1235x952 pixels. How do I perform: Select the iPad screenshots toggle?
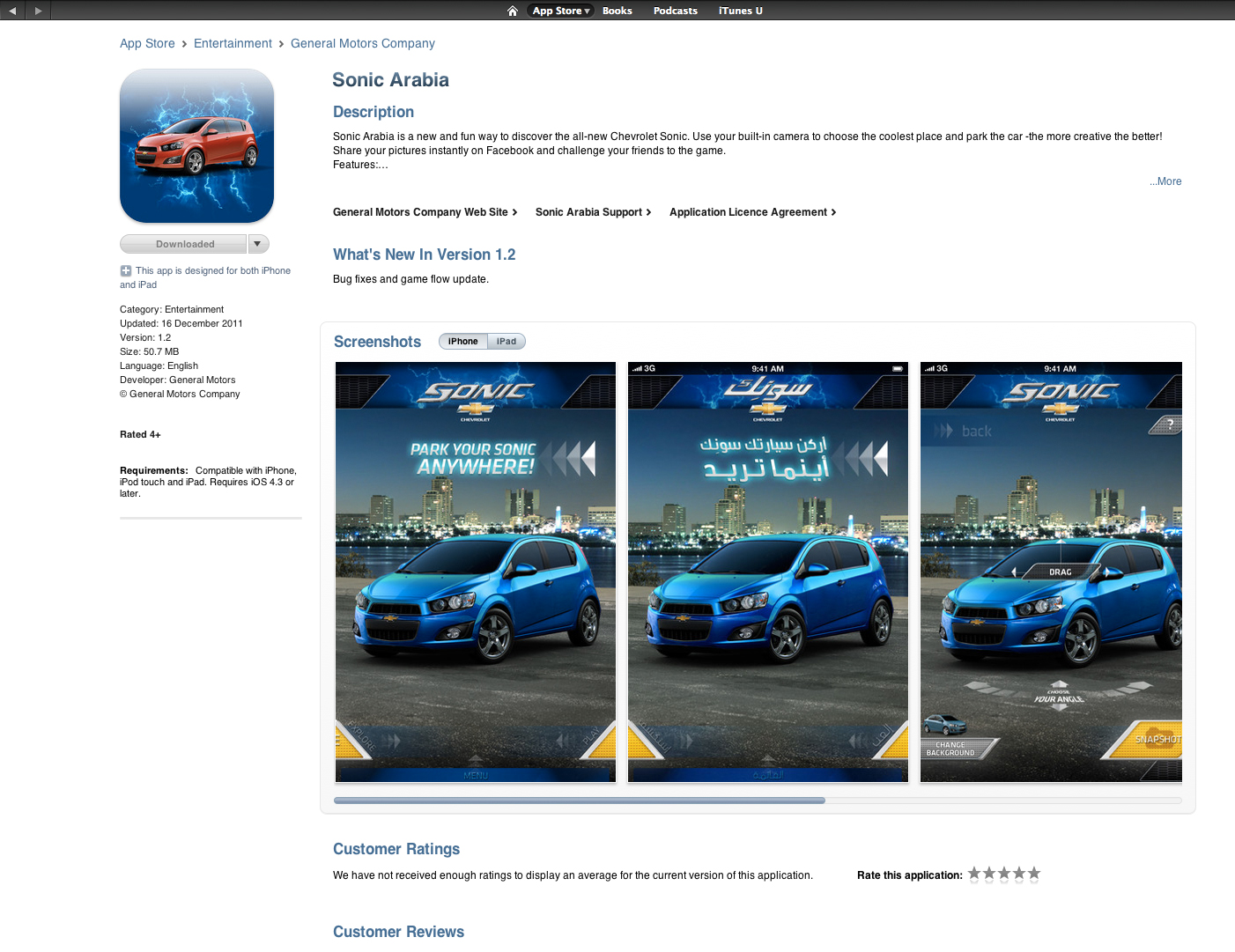click(507, 342)
